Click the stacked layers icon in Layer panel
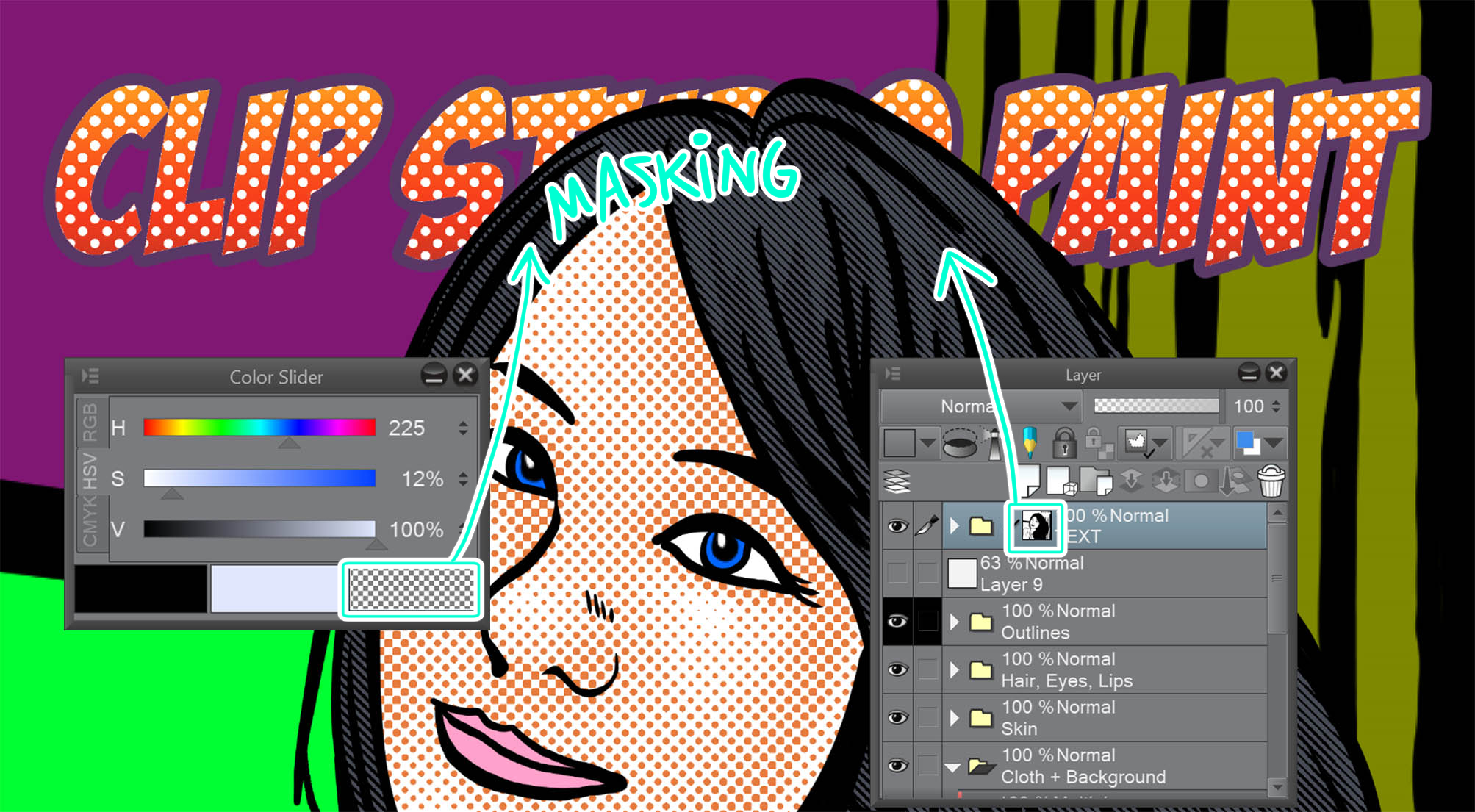1475x812 pixels. click(x=897, y=481)
